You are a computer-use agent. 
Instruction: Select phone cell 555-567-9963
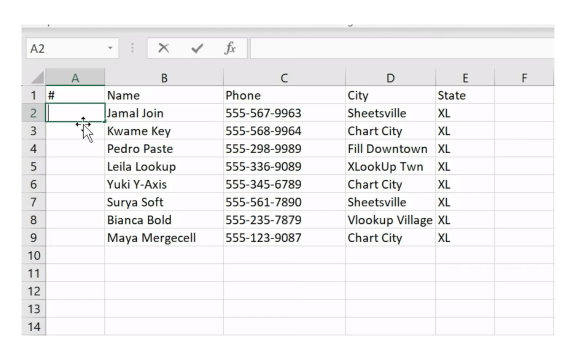tap(284, 113)
